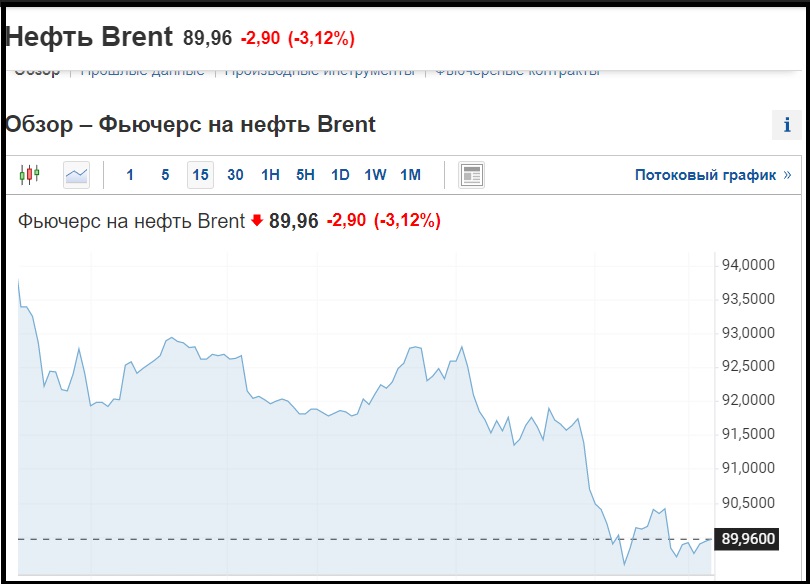
Task: Expand streaming chart double chevron
Action: [x=787, y=175]
